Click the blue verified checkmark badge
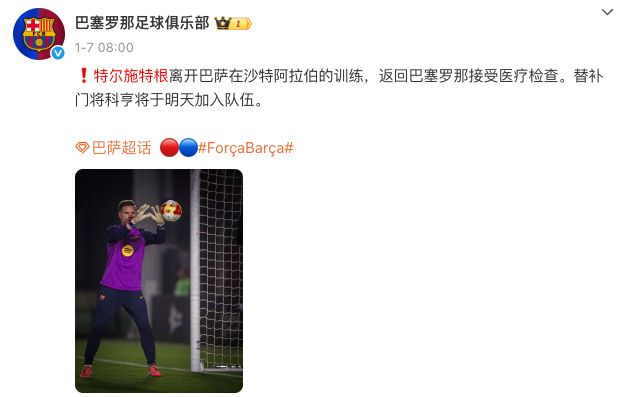The image size is (623, 397). coord(58,52)
